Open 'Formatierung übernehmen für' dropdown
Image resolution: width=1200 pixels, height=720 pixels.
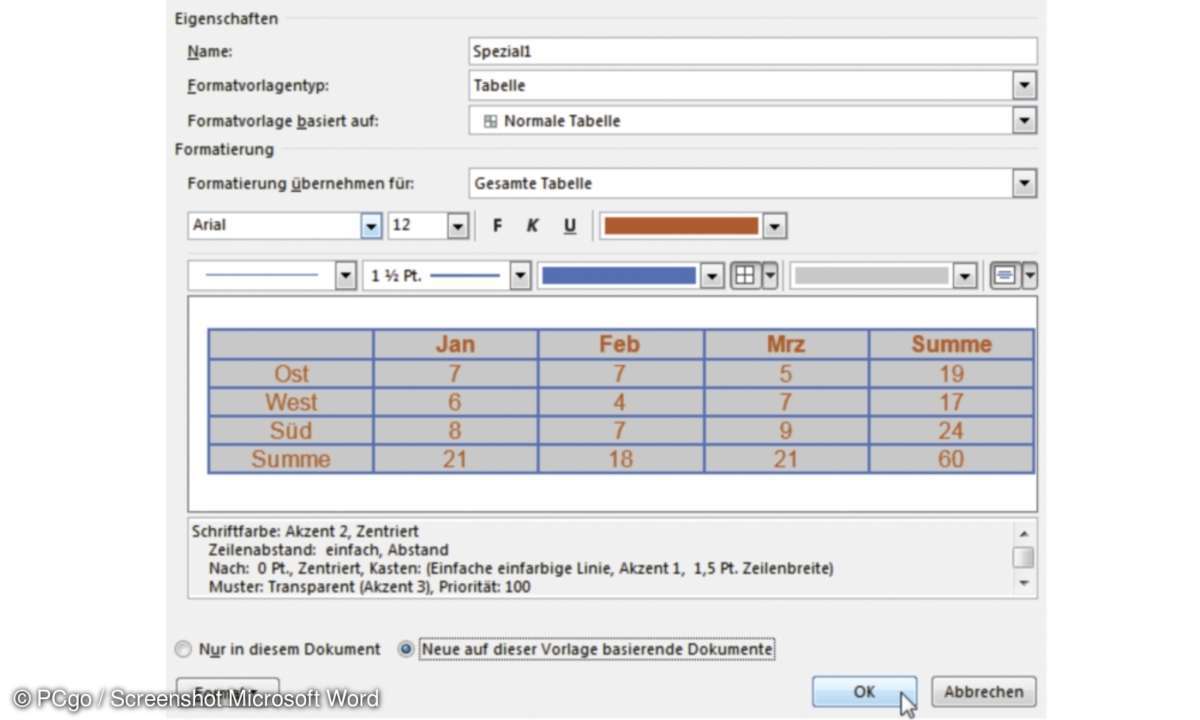[1024, 184]
